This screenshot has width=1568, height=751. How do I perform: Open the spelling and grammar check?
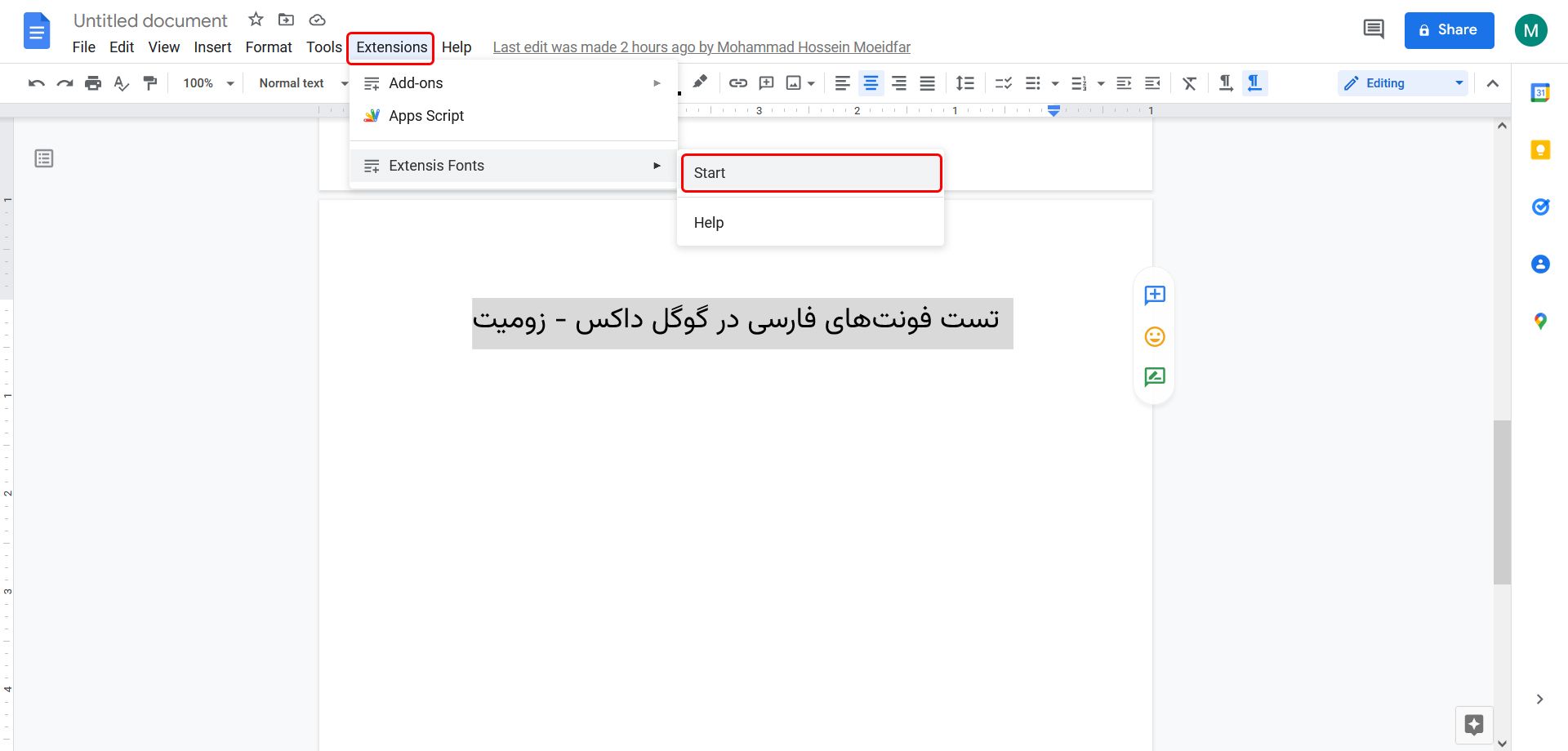(x=122, y=82)
